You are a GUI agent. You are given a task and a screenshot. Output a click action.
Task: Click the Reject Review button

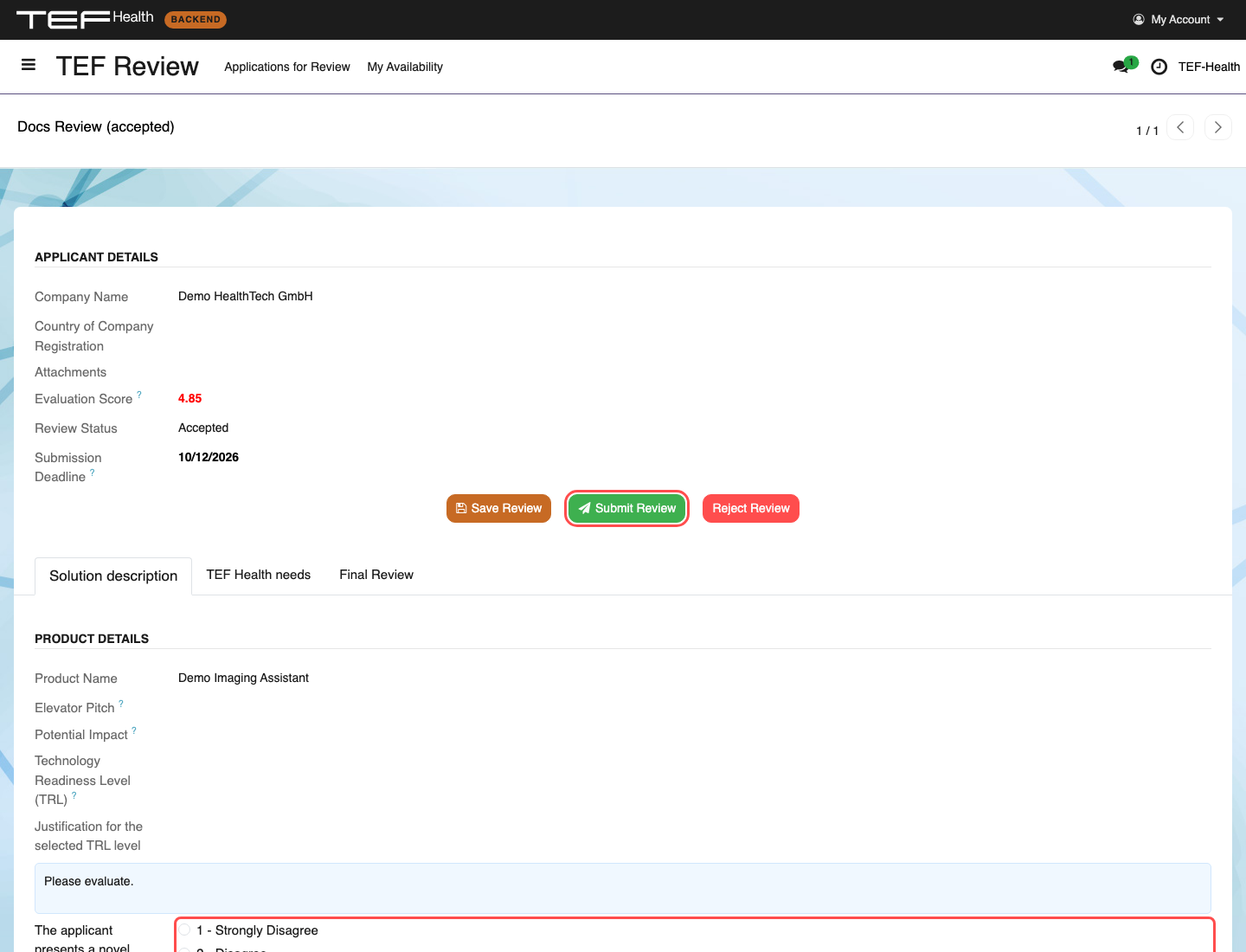tap(751, 509)
